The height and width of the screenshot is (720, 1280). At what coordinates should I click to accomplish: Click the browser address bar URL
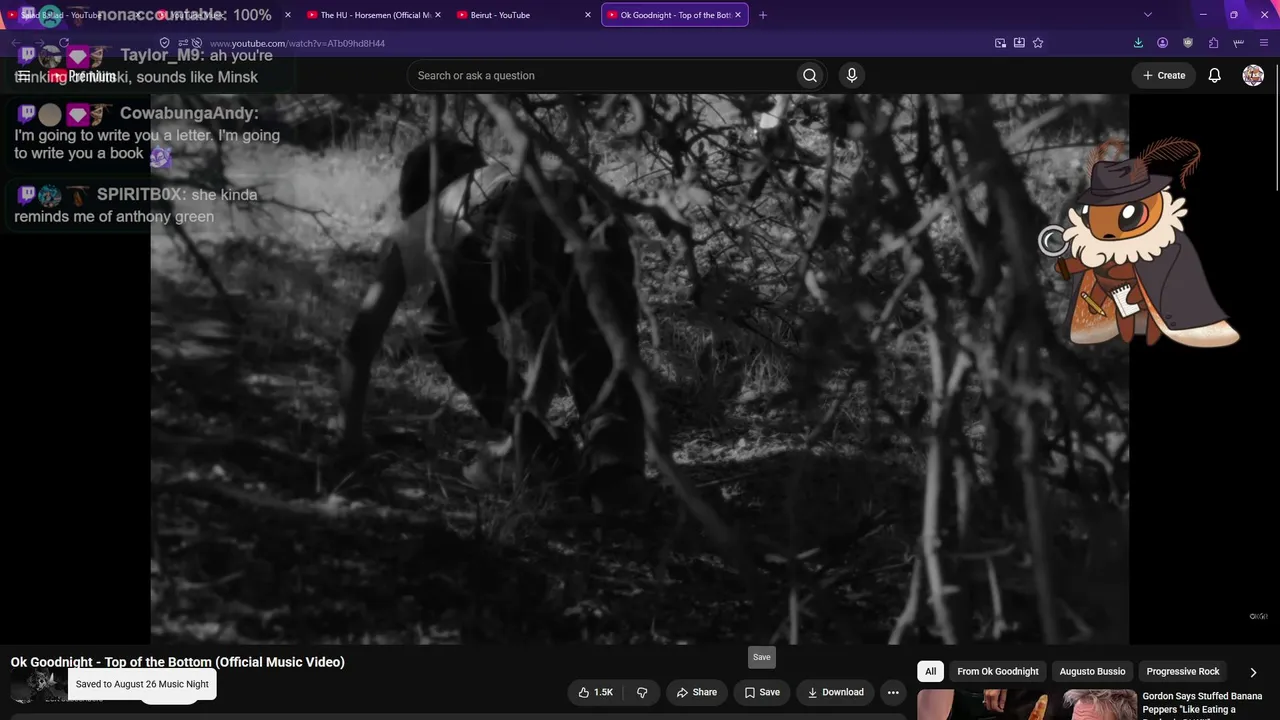297,43
